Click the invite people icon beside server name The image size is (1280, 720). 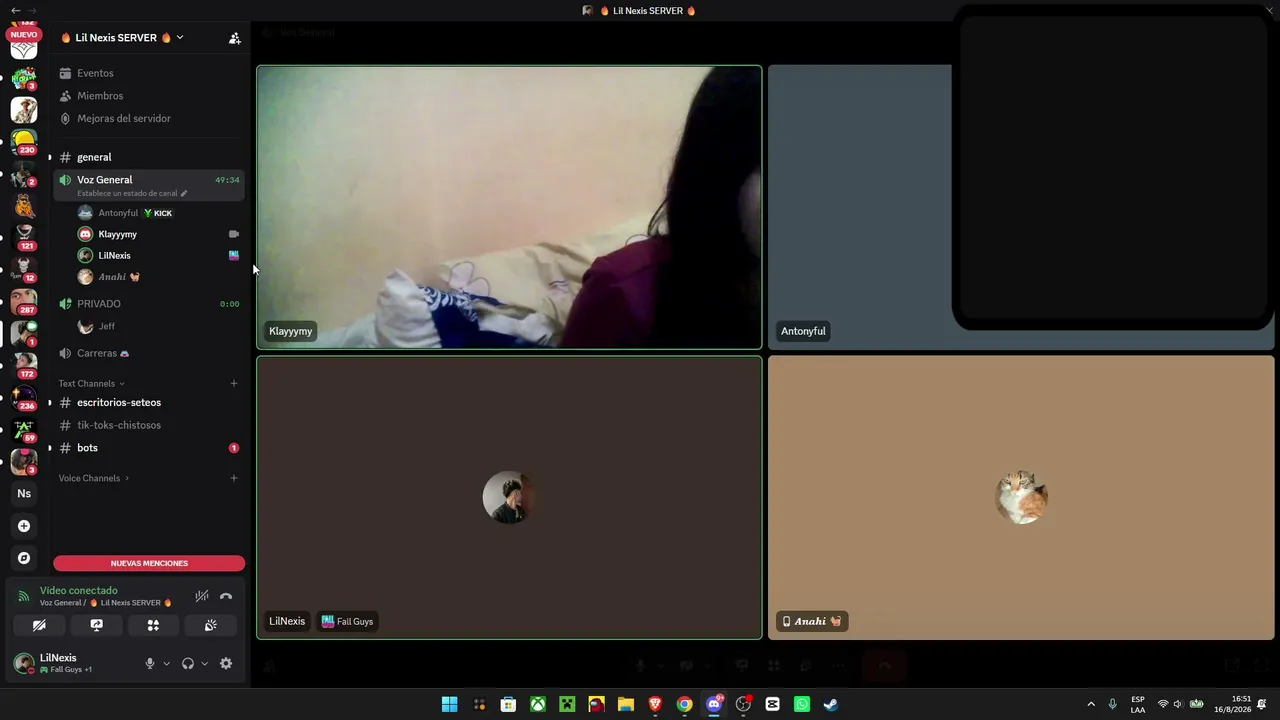[235, 38]
